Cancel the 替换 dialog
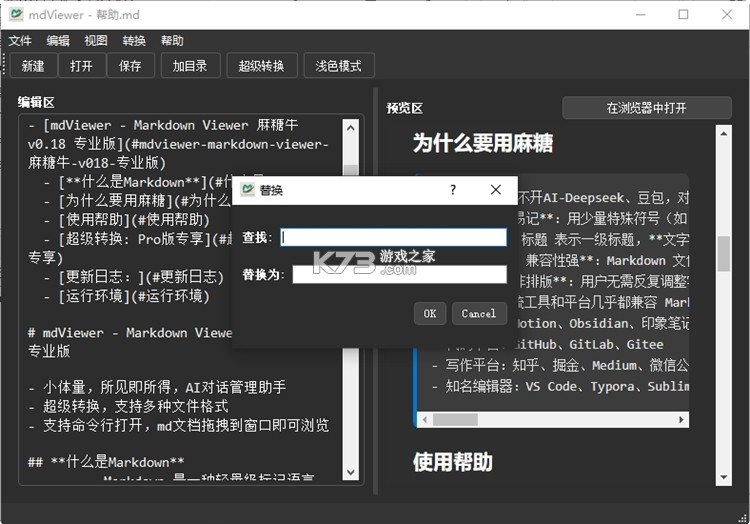The image size is (750, 524). click(x=479, y=314)
